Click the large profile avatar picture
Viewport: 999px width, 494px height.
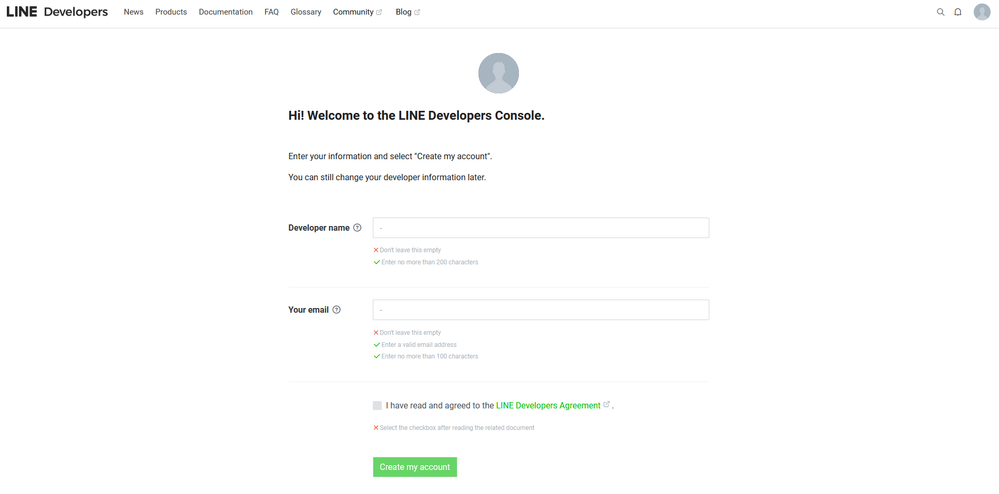click(x=498, y=73)
